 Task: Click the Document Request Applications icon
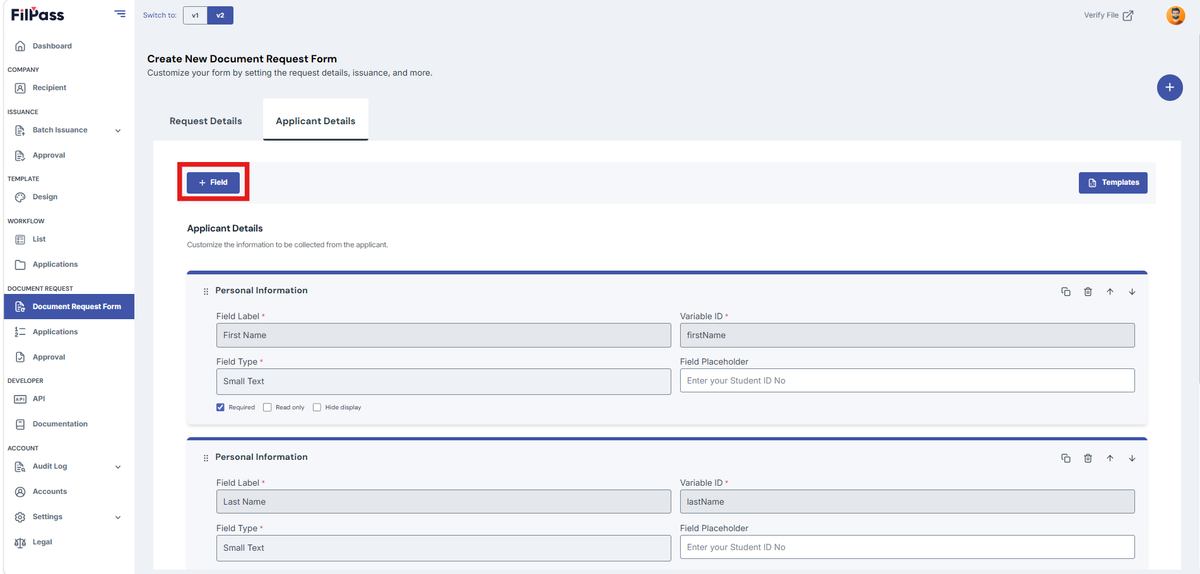pos(20,332)
